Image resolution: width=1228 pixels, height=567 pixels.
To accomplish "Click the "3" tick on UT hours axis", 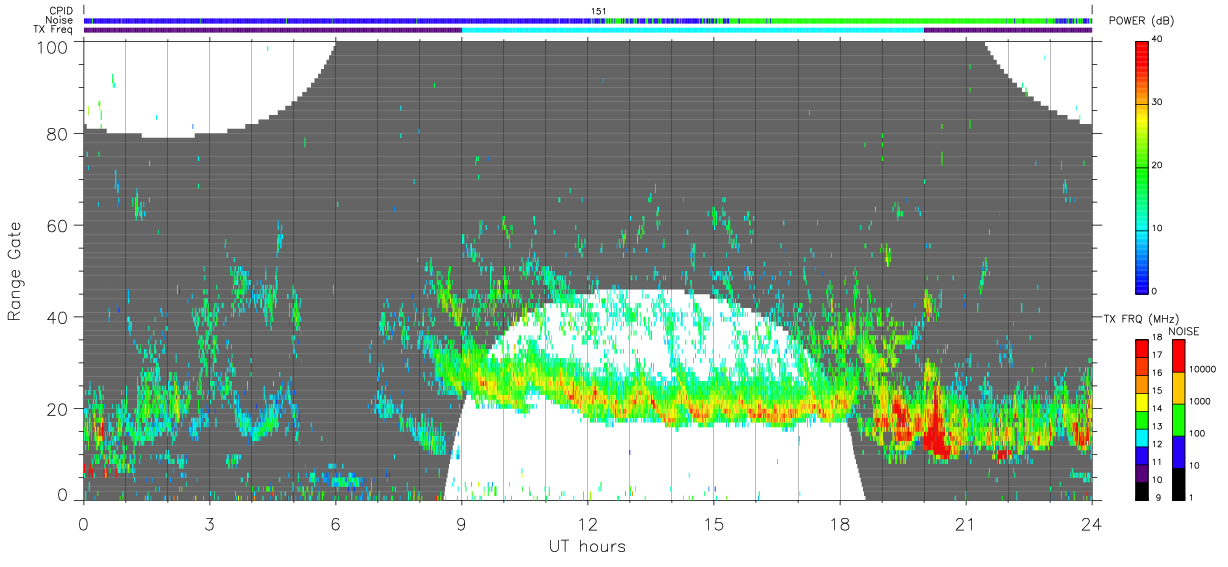I will tap(209, 523).
